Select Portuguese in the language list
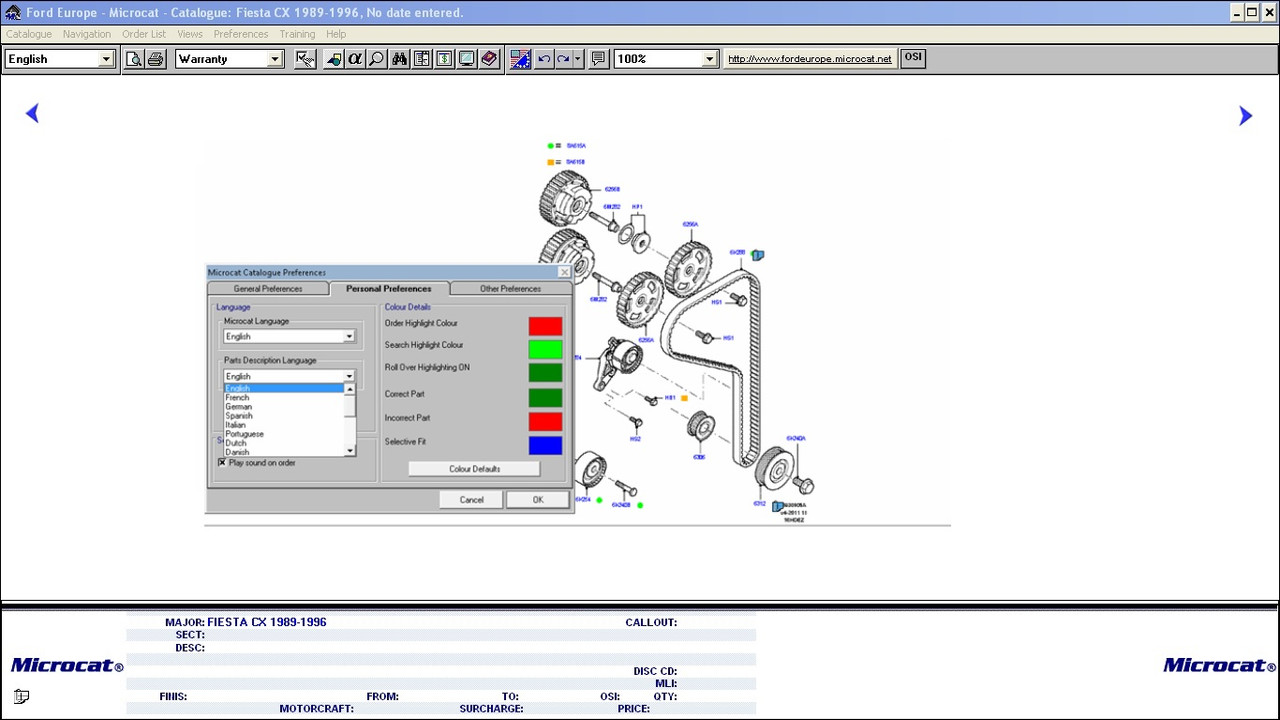 [284, 434]
